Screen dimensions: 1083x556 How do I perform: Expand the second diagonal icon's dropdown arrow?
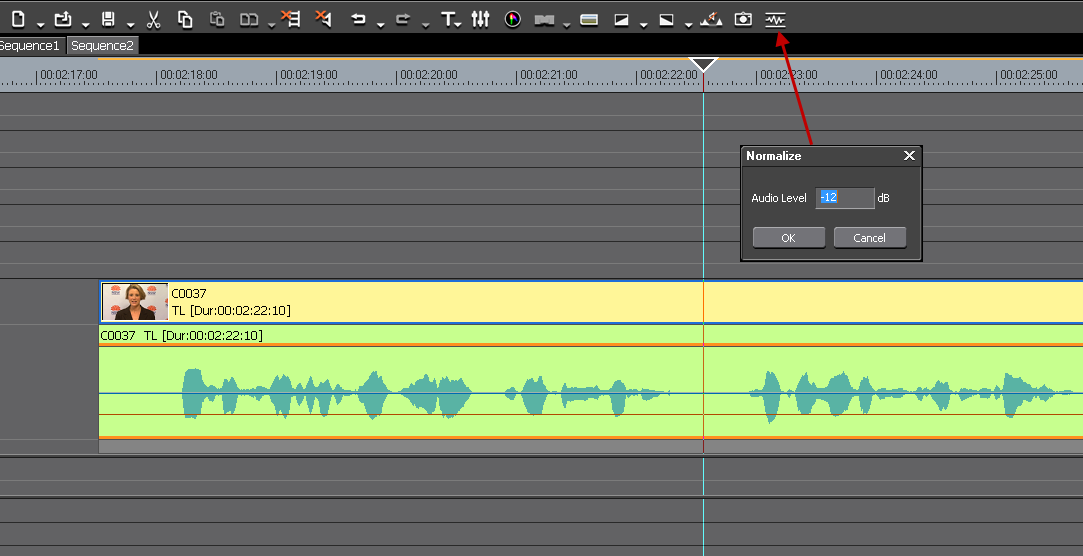[689, 25]
